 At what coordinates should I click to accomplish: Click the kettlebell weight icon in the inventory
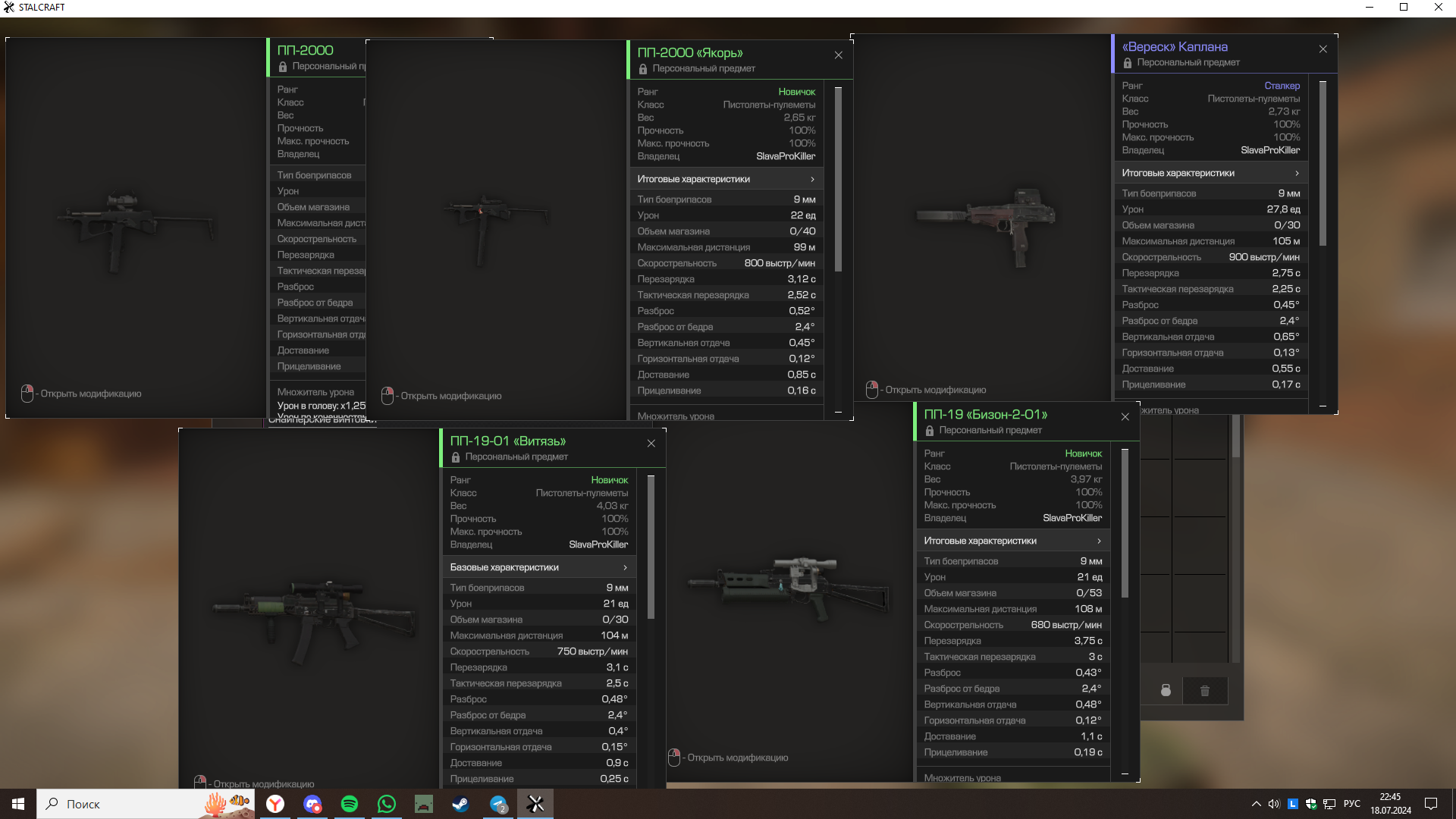(1166, 691)
